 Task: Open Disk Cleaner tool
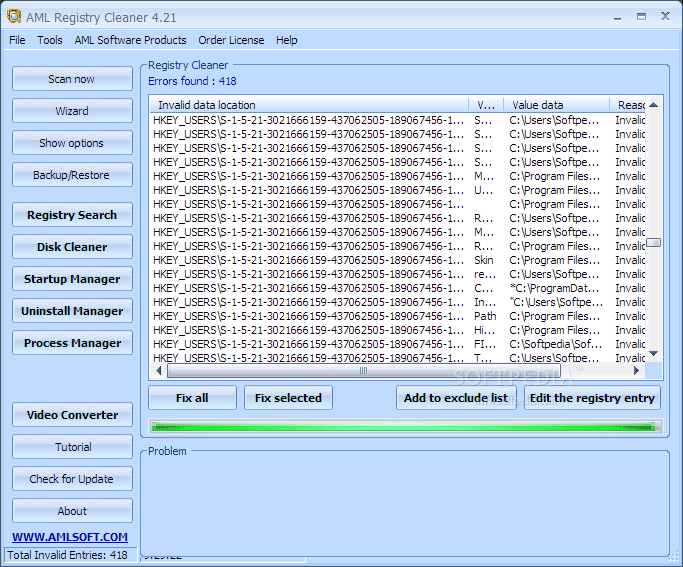pyautogui.click(x=72, y=247)
